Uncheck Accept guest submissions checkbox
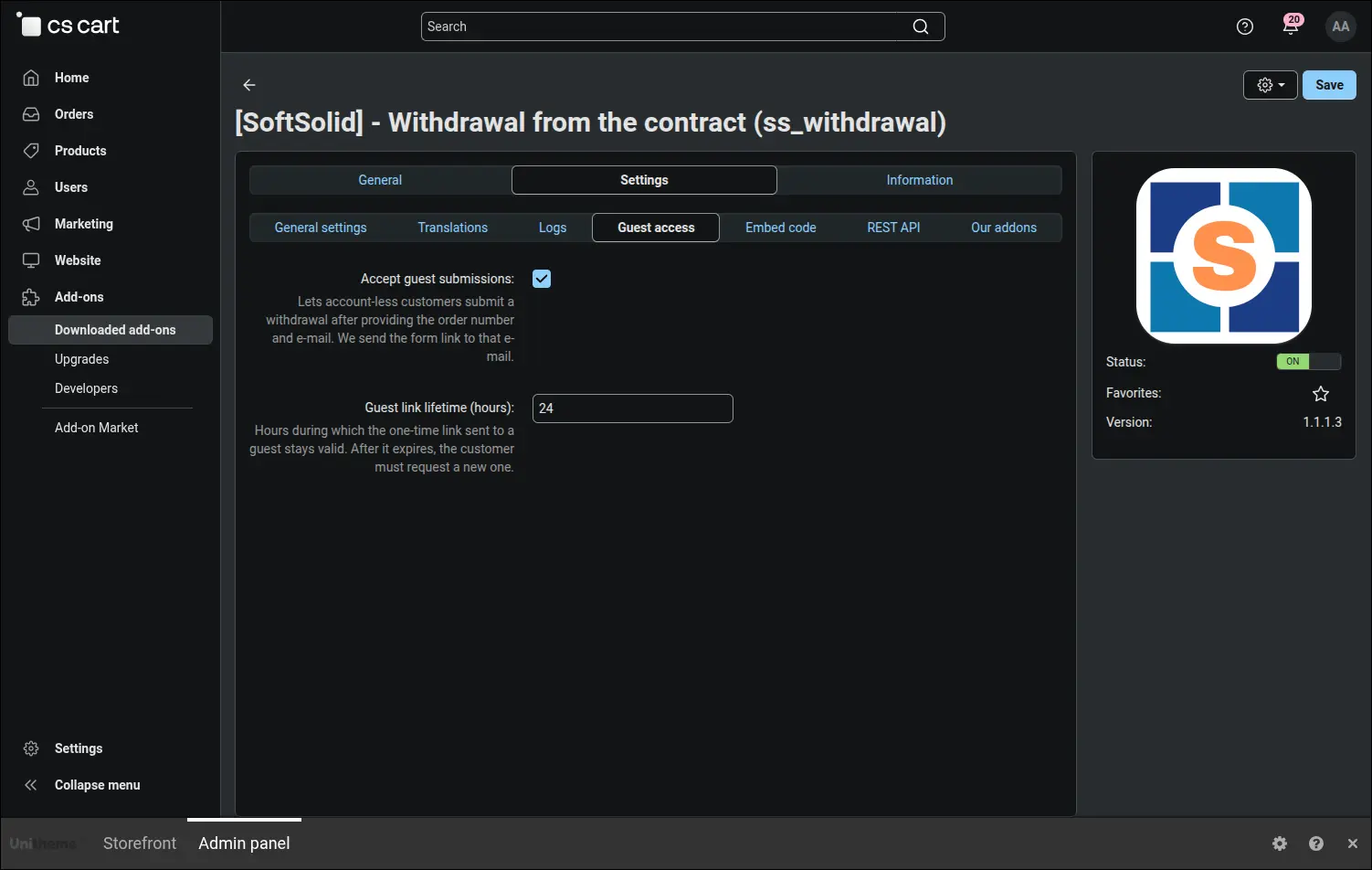Viewport: 1372px width, 870px height. tap(542, 279)
